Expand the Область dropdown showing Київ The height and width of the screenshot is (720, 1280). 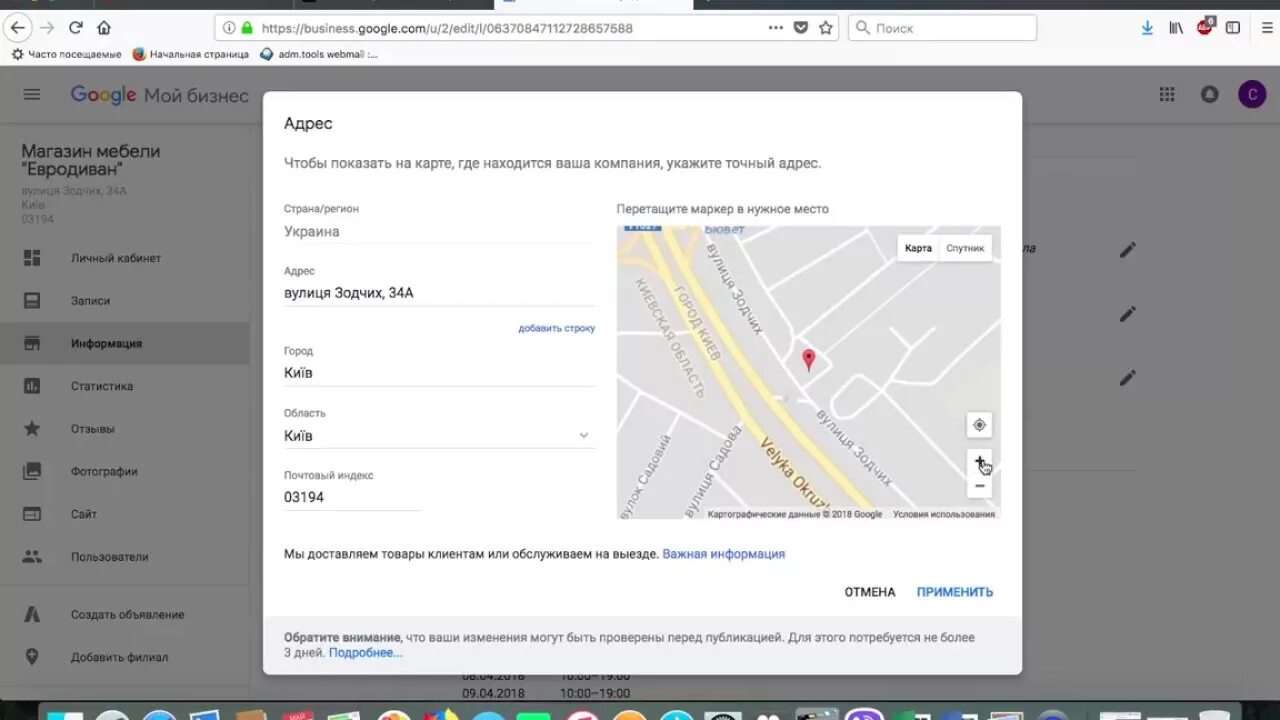[439, 436]
